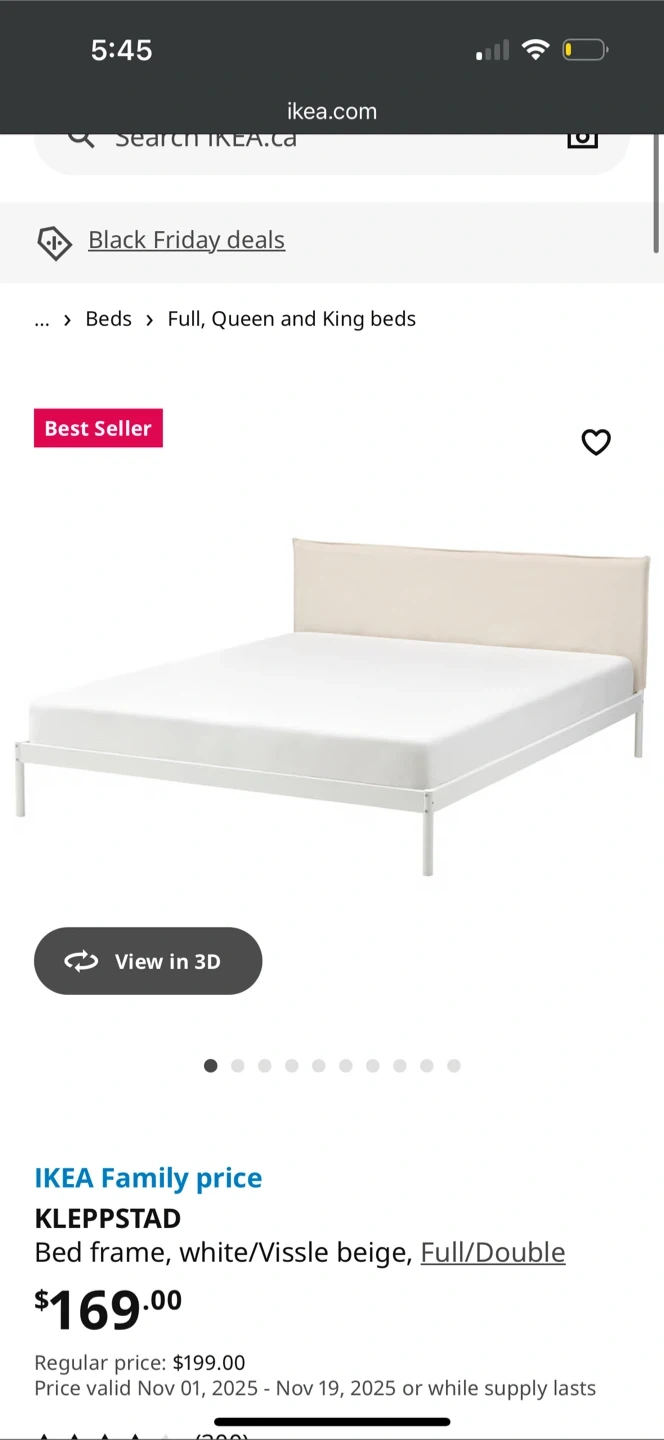Viewport: 664px width, 1440px height.
Task: Go to the Beds breadcrumb
Action: point(109,319)
